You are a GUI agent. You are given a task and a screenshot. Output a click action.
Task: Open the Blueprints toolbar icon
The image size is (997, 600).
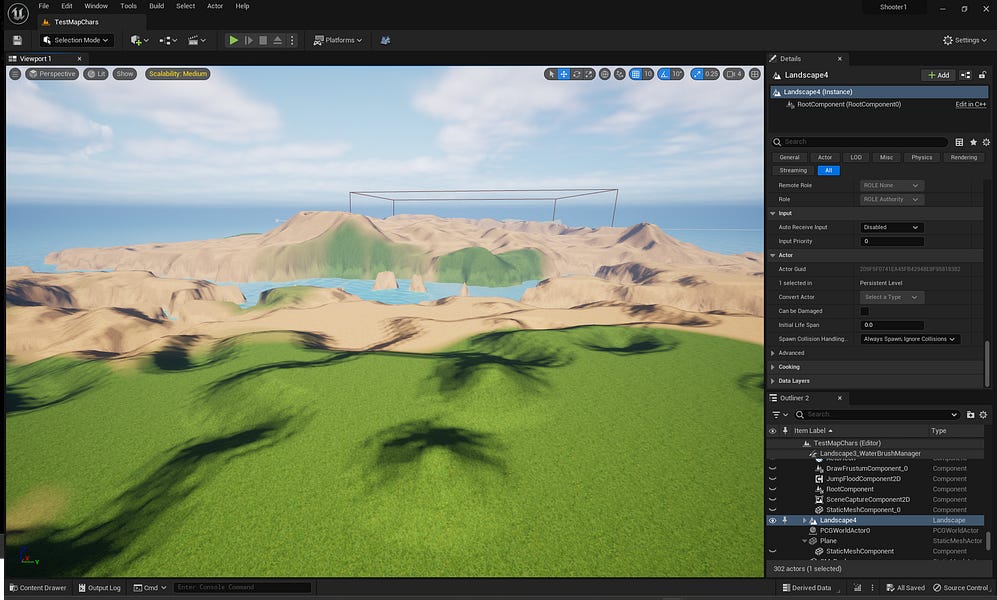pyautogui.click(x=165, y=40)
